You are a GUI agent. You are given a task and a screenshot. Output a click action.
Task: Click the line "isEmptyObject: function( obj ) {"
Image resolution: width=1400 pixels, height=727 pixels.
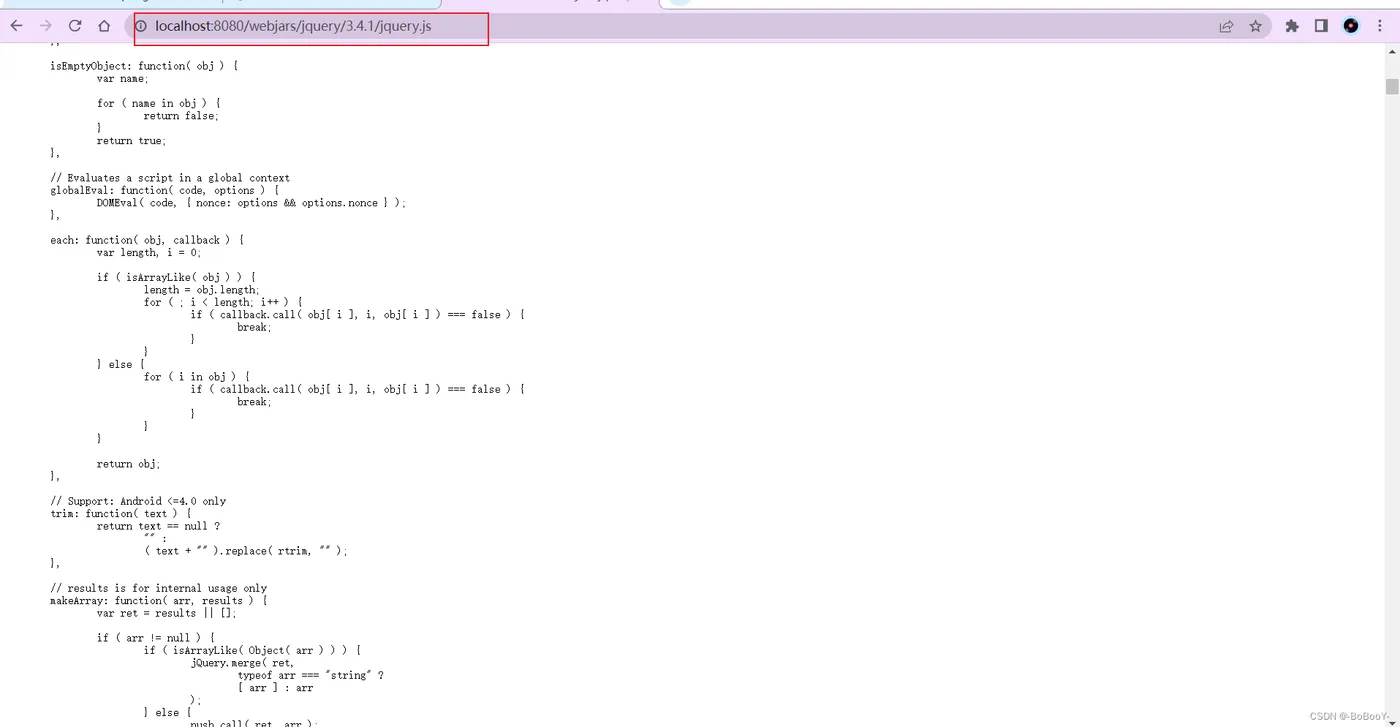[144, 66]
